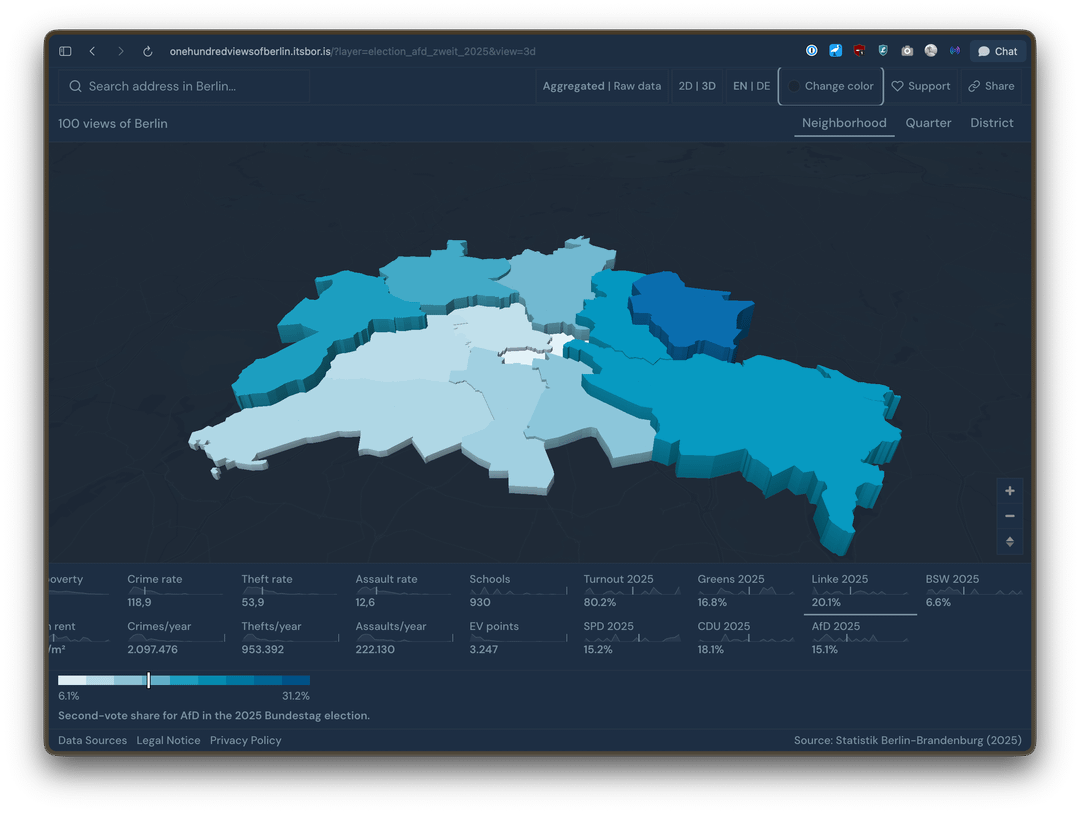Open the Change color picker
Viewport: 1080px width, 814px height.
[x=830, y=86]
